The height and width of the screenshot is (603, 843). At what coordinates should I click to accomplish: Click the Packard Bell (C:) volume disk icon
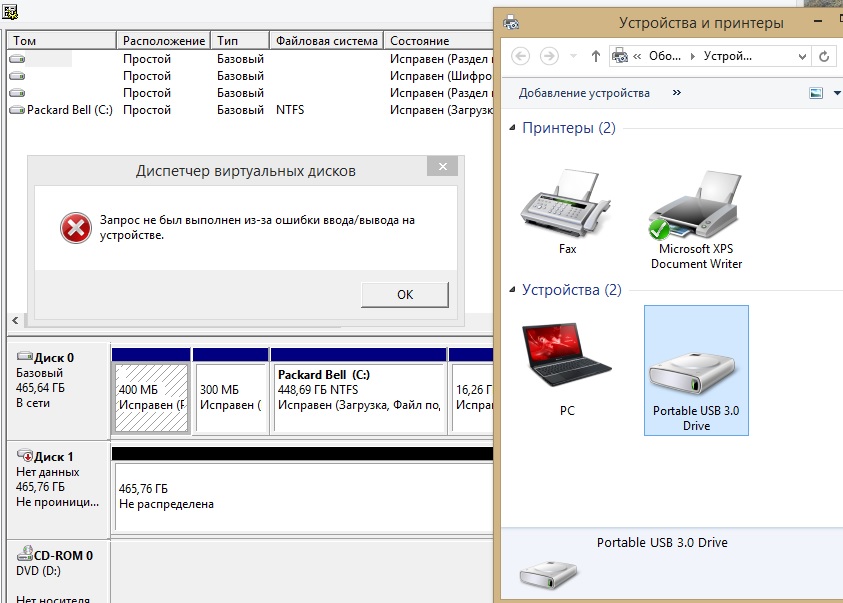17,110
